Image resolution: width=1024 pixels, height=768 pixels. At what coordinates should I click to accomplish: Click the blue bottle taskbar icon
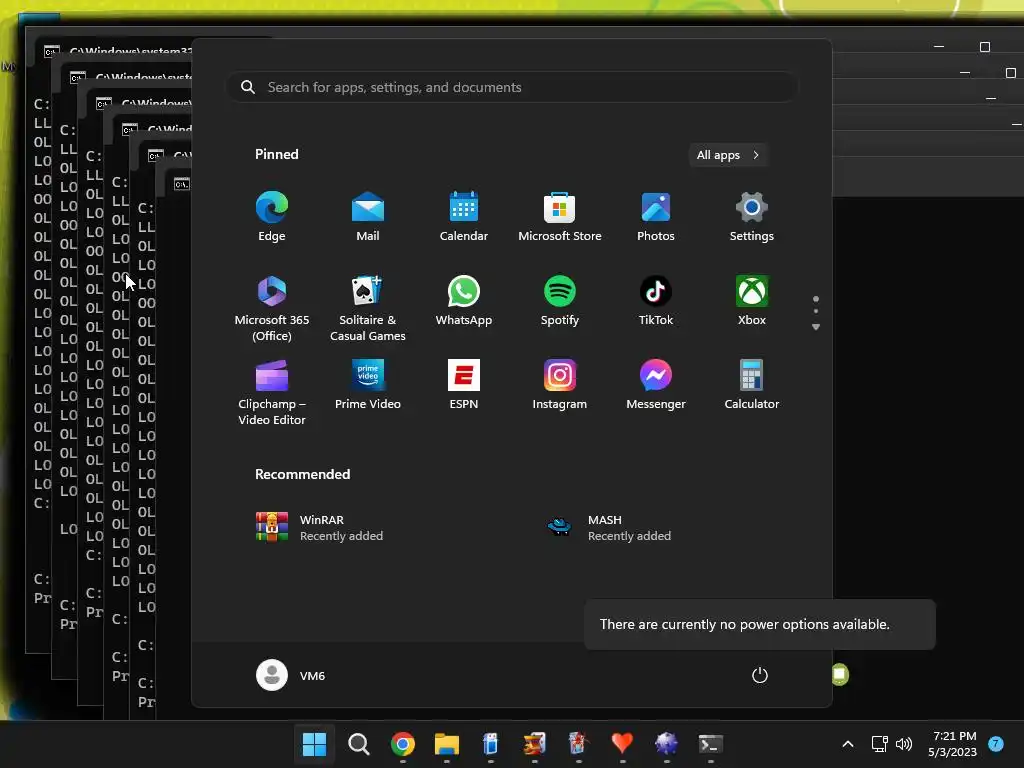click(490, 744)
